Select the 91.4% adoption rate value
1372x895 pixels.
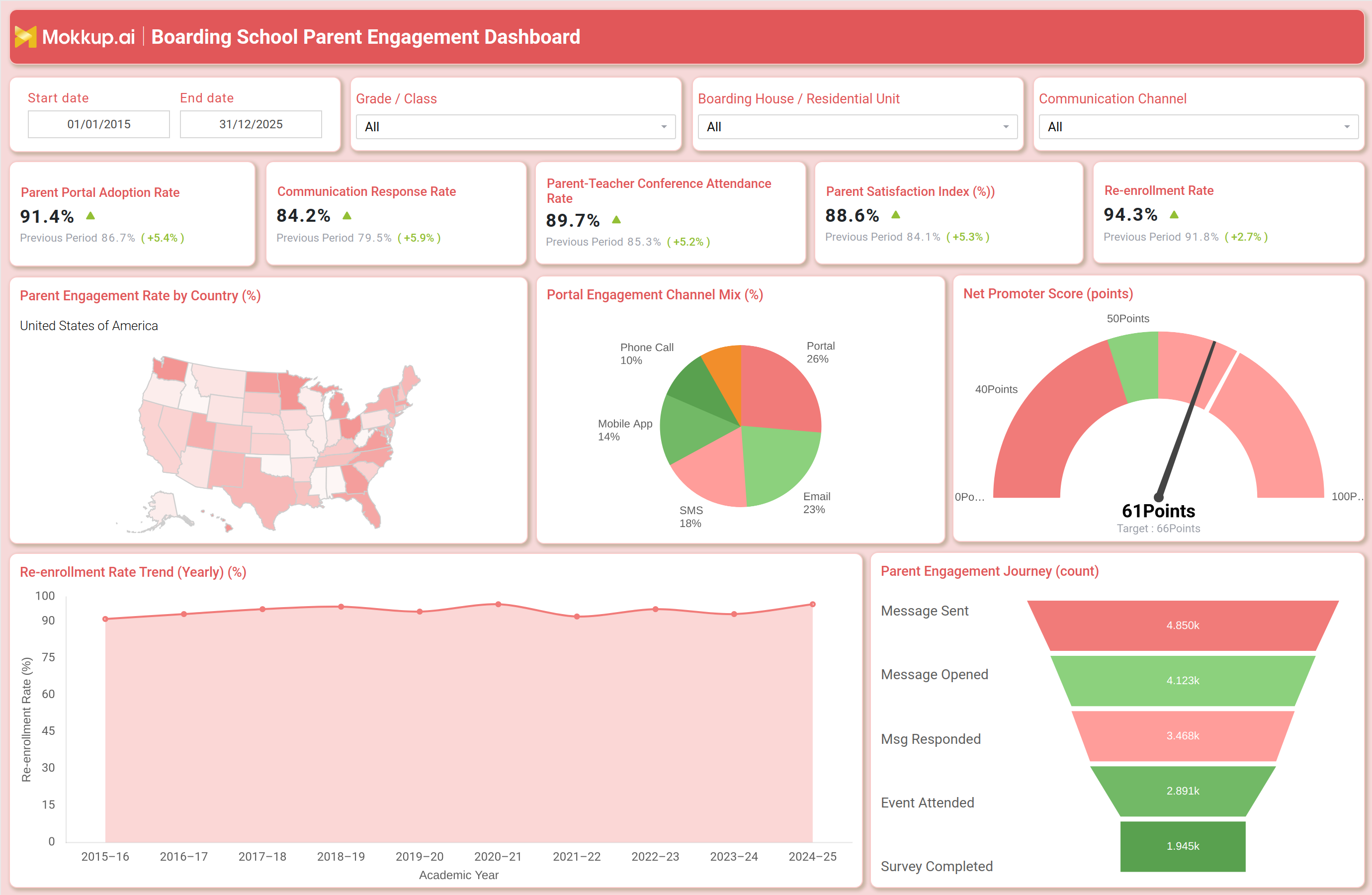pyautogui.click(x=47, y=216)
